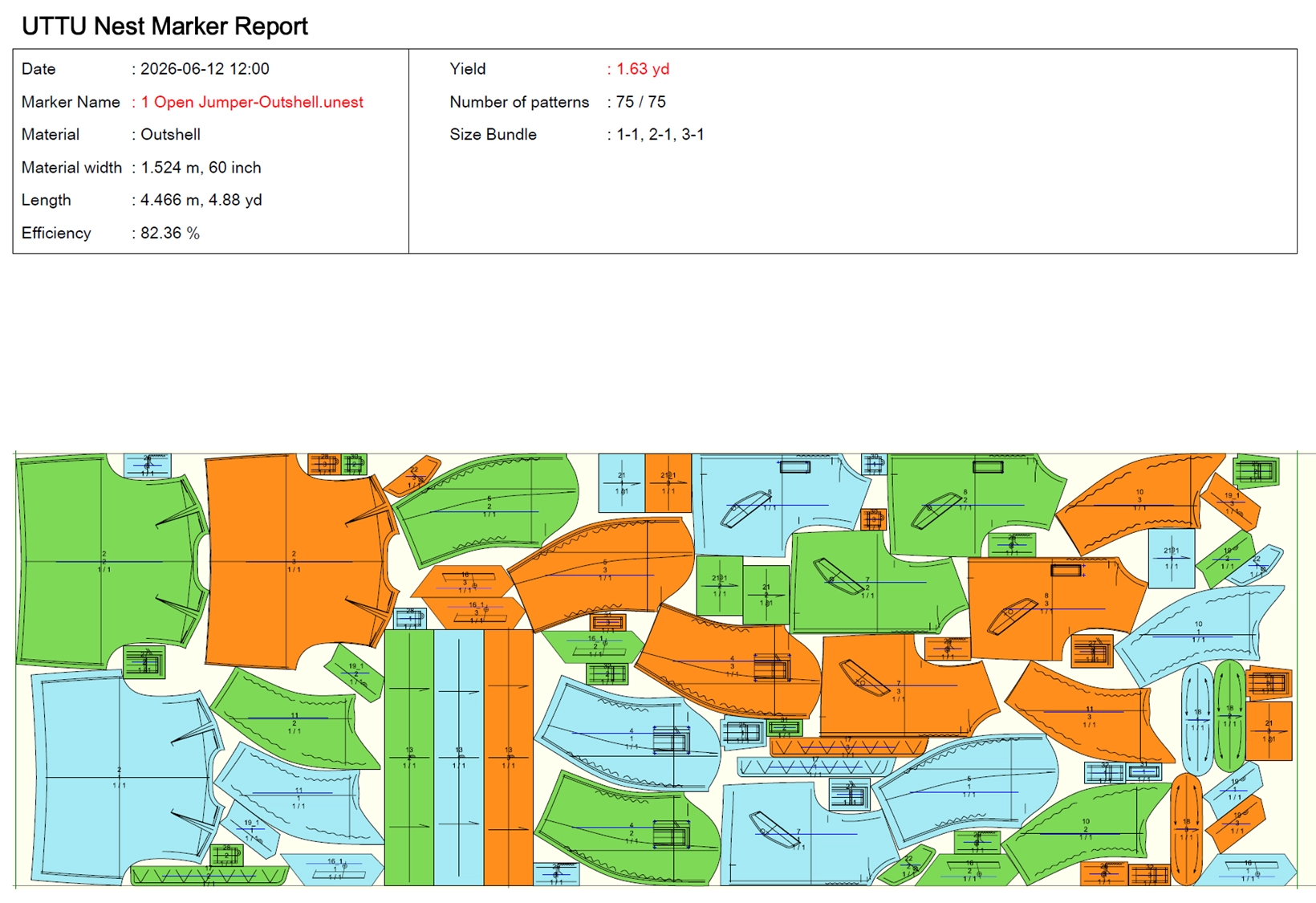Click the efficiency value 82.36 %
Viewport: 1316px width, 903px height.
pyautogui.click(x=169, y=233)
